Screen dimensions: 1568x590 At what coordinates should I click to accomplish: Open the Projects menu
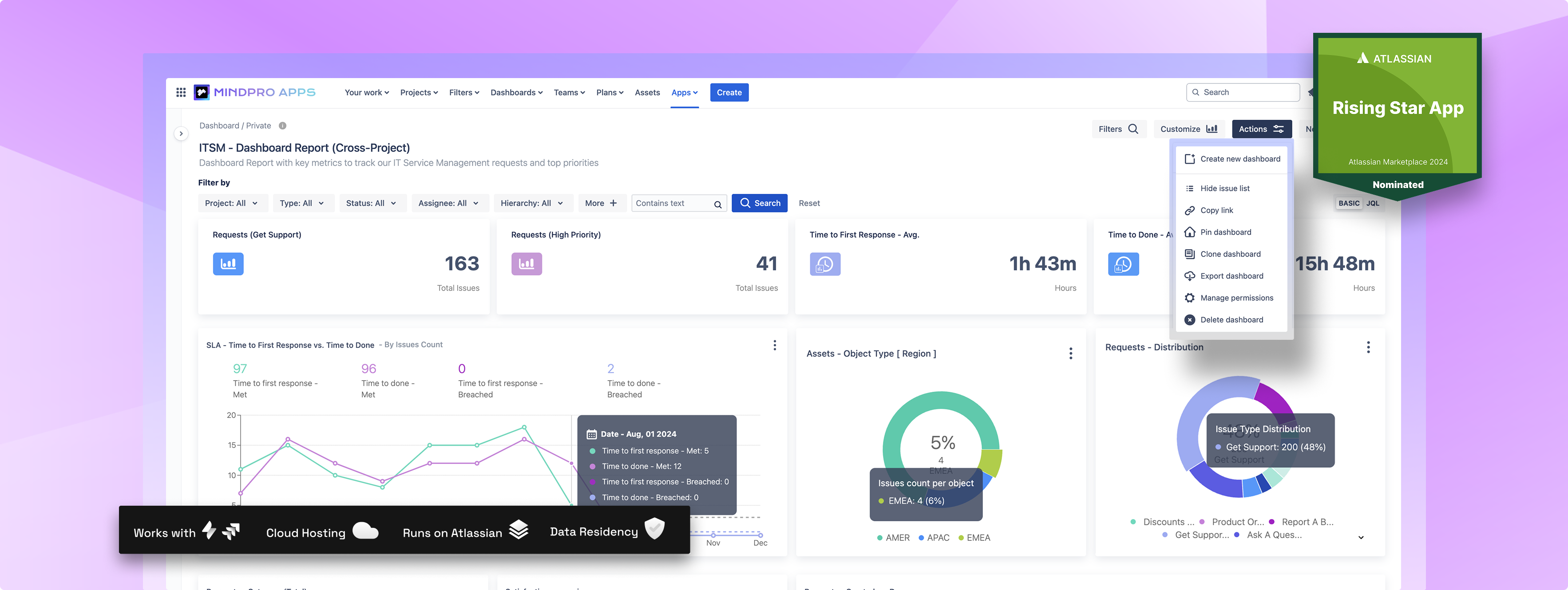point(419,92)
